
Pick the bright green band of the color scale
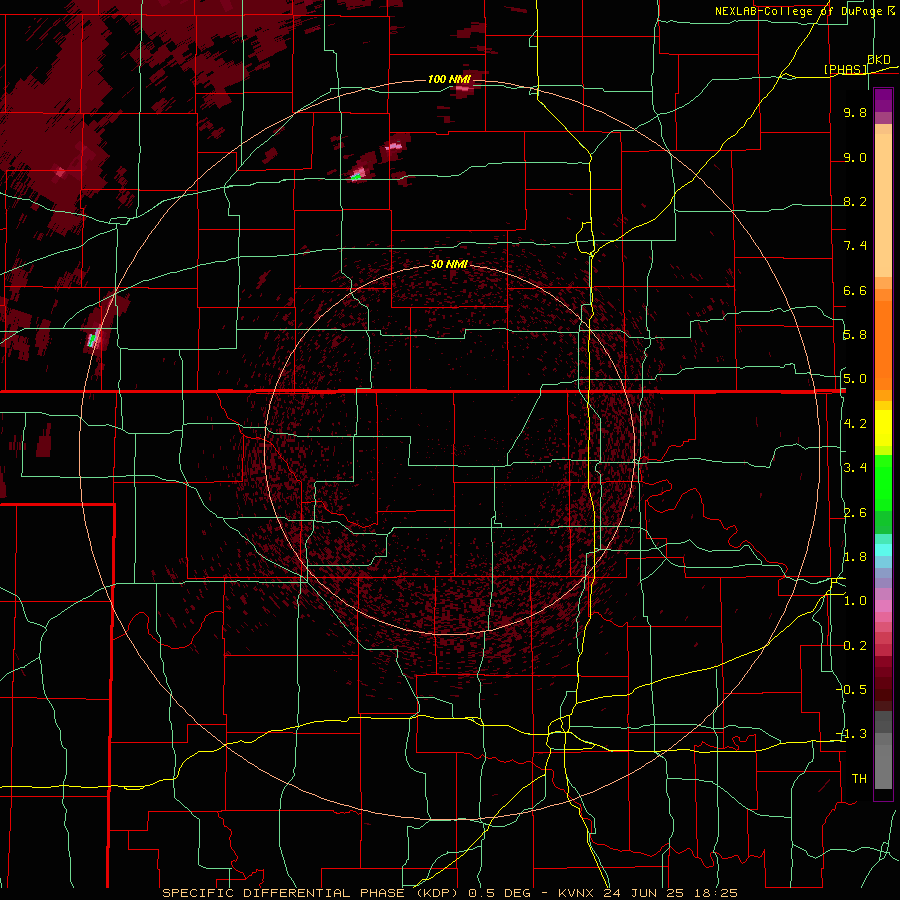[883, 485]
